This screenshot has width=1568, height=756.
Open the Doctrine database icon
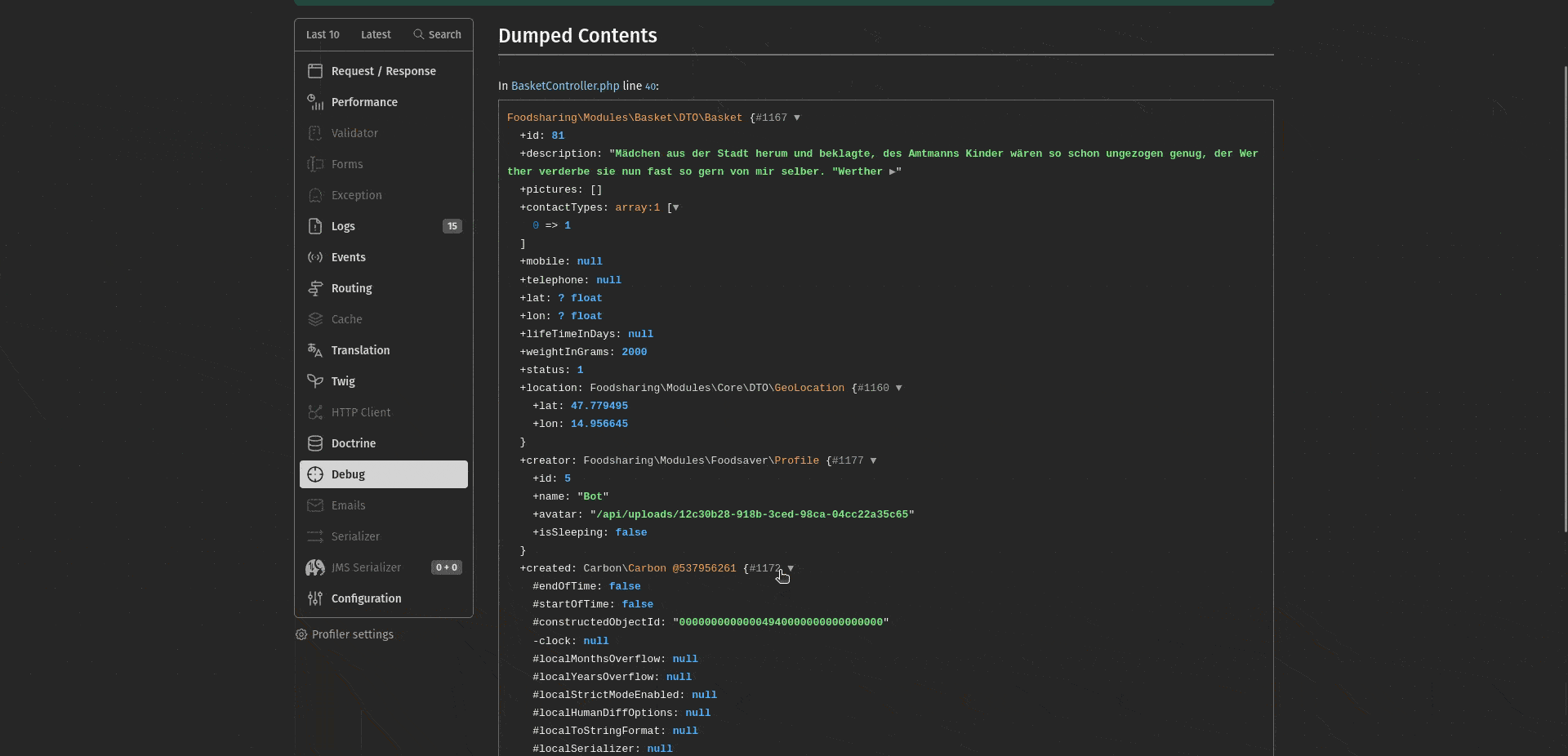pyautogui.click(x=315, y=443)
